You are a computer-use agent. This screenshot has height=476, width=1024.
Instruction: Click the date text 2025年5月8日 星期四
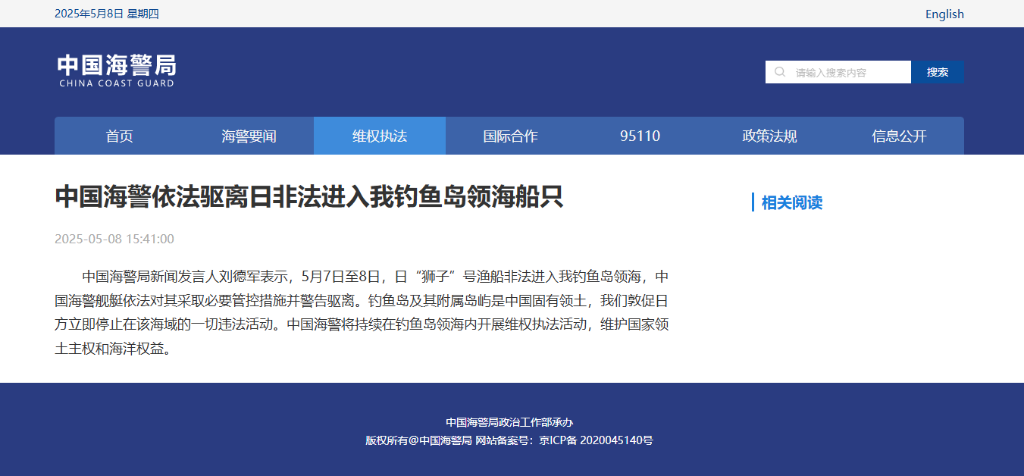[x=106, y=14]
